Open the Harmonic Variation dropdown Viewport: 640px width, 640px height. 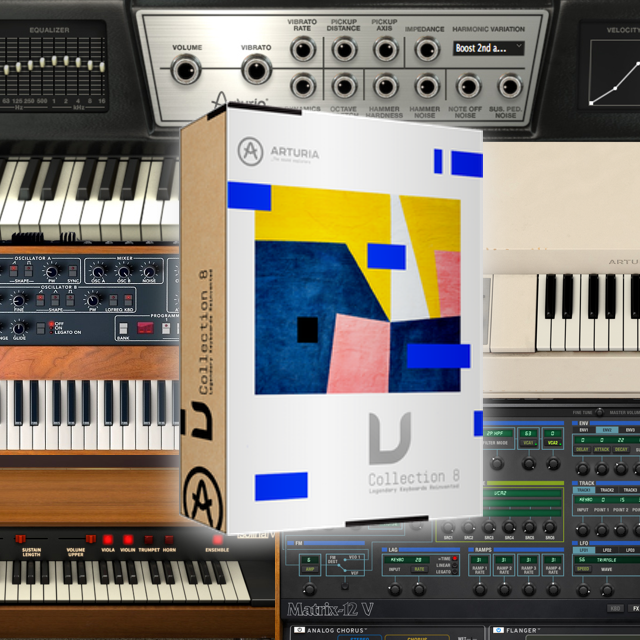[x=489, y=47]
